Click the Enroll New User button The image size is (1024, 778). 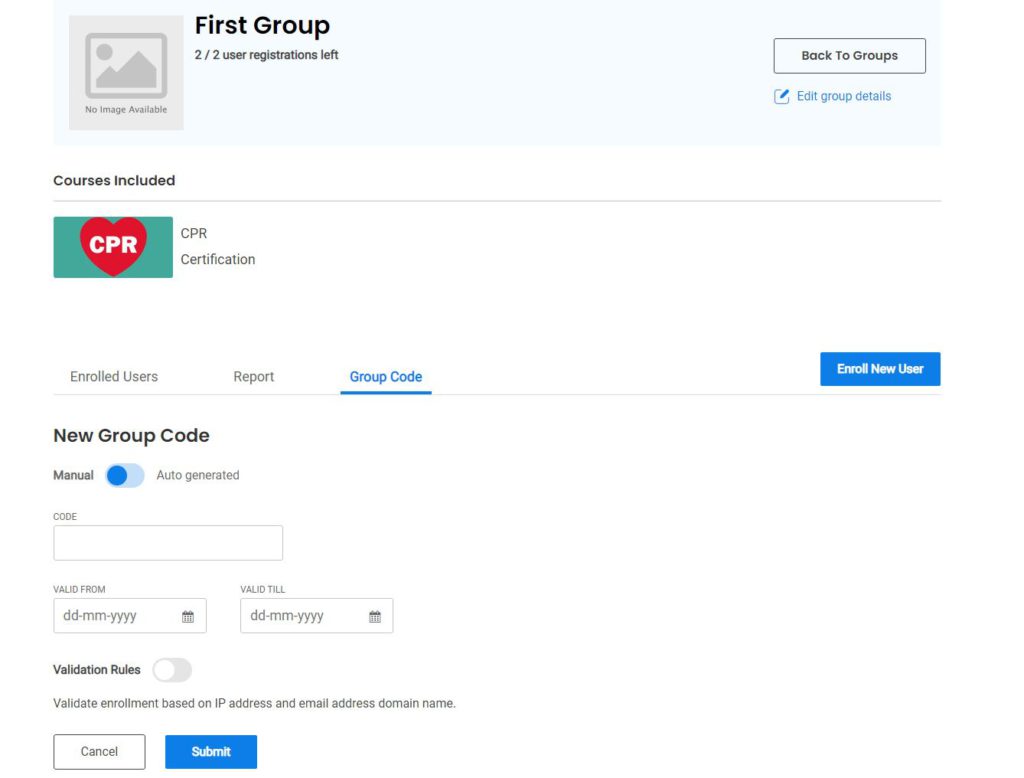tap(880, 369)
